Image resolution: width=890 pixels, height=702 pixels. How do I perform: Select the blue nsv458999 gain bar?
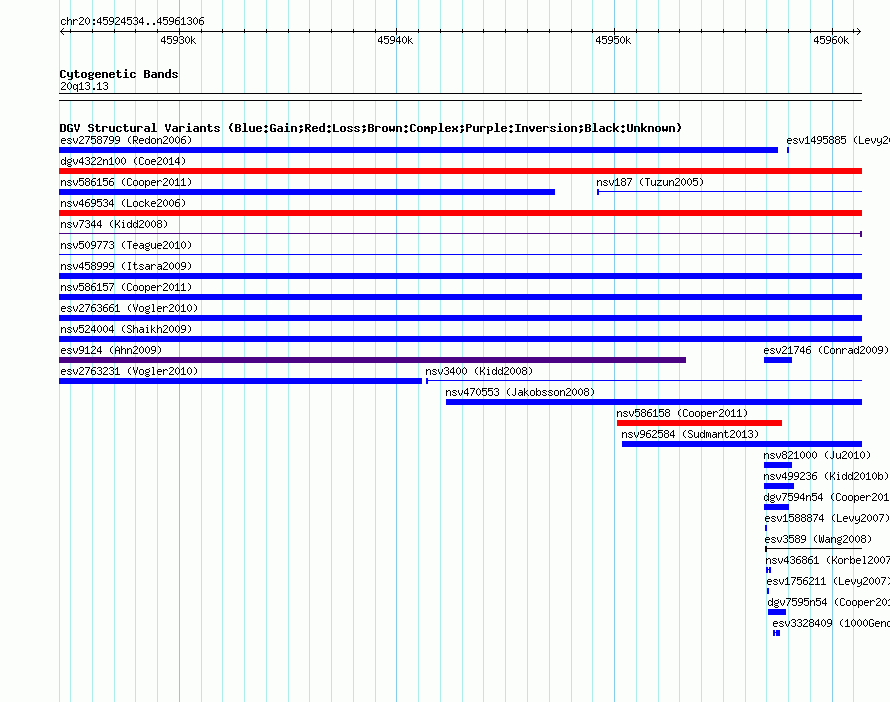point(460,276)
